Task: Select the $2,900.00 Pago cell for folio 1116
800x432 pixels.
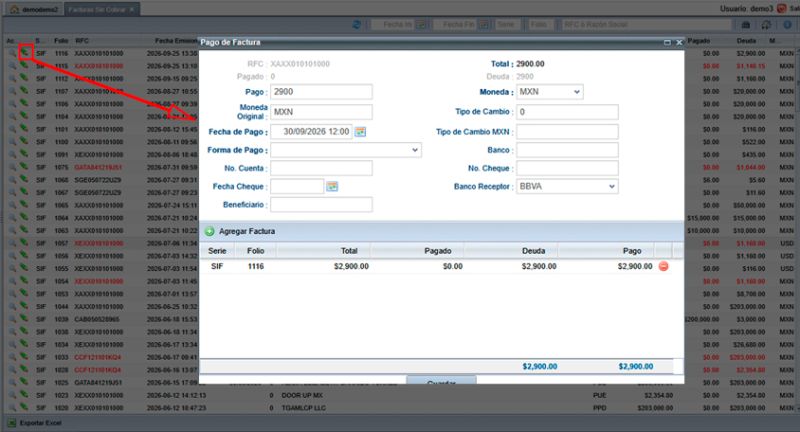Action: click(x=634, y=266)
